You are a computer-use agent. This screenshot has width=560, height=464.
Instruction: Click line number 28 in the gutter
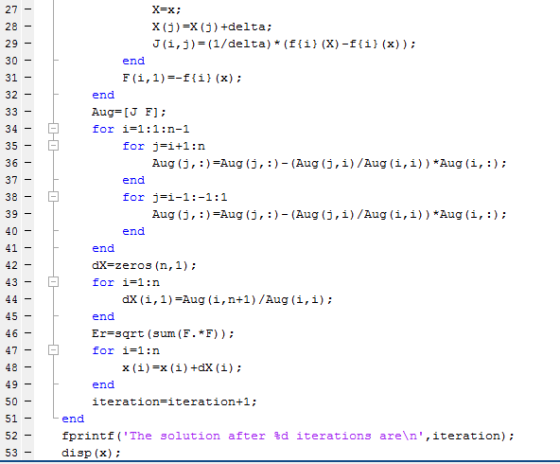pos(11,26)
